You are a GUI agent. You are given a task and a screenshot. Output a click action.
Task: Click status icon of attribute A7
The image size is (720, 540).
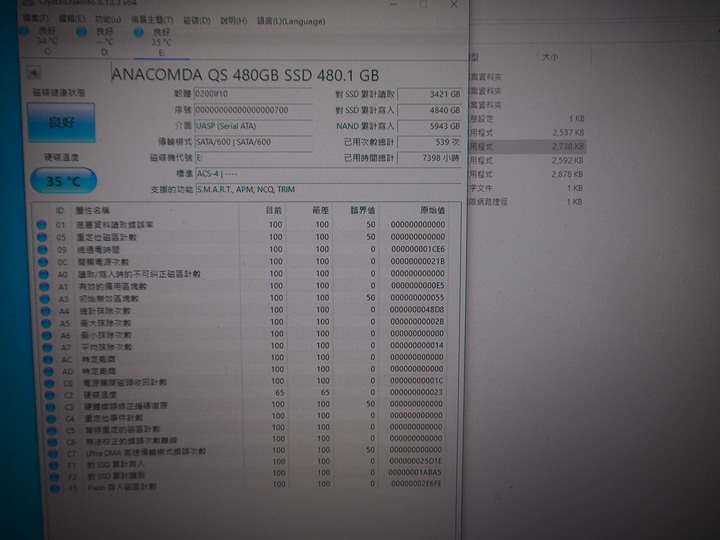[x=47, y=348]
